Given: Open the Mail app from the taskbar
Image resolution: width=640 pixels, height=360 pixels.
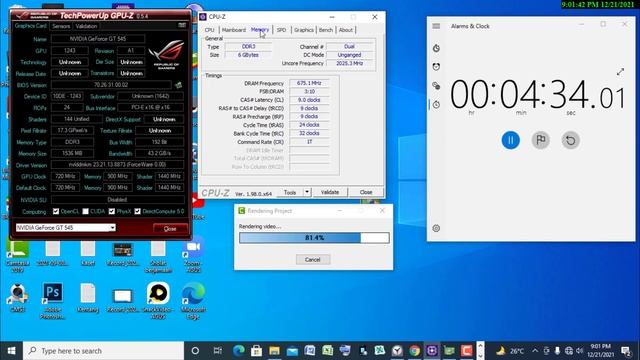Looking at the screenshot, I should point(292,351).
